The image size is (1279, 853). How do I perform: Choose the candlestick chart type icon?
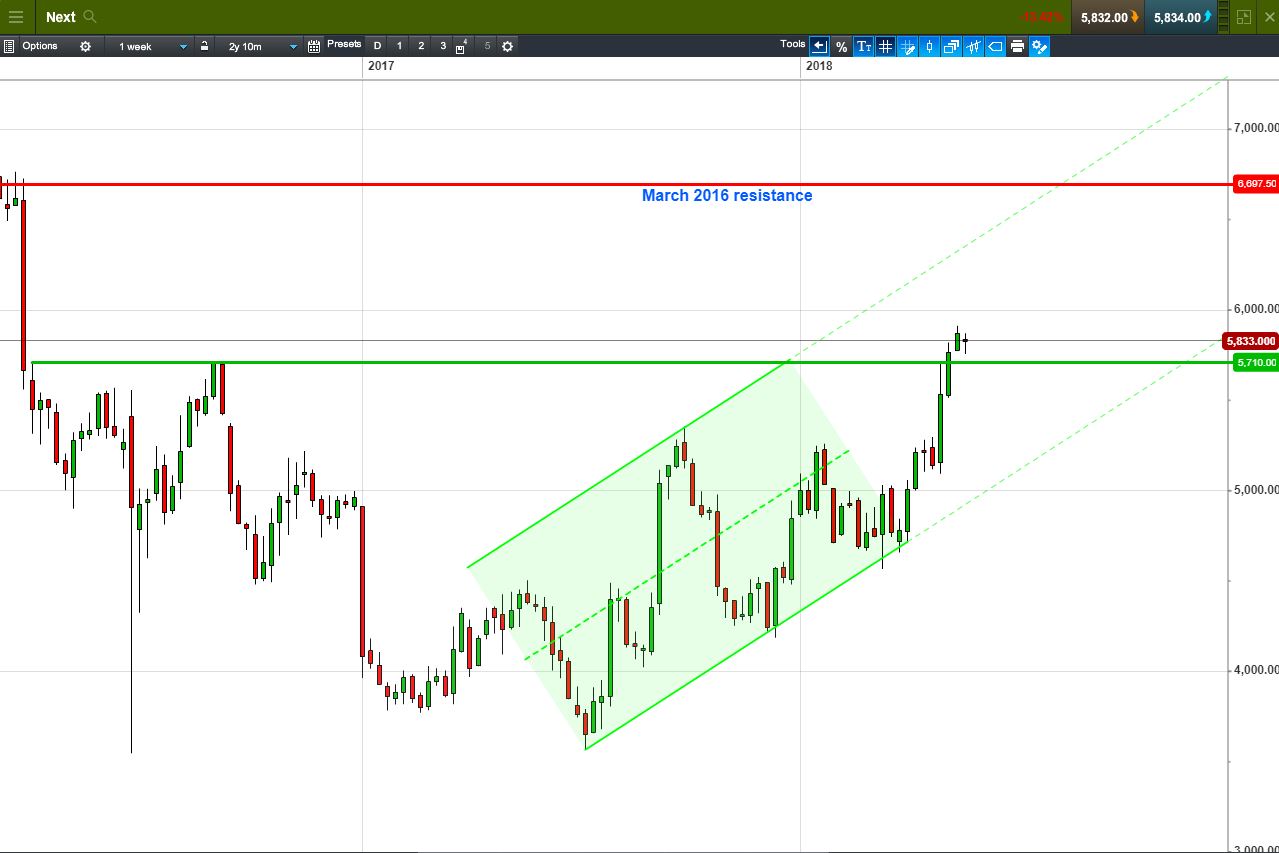point(929,46)
